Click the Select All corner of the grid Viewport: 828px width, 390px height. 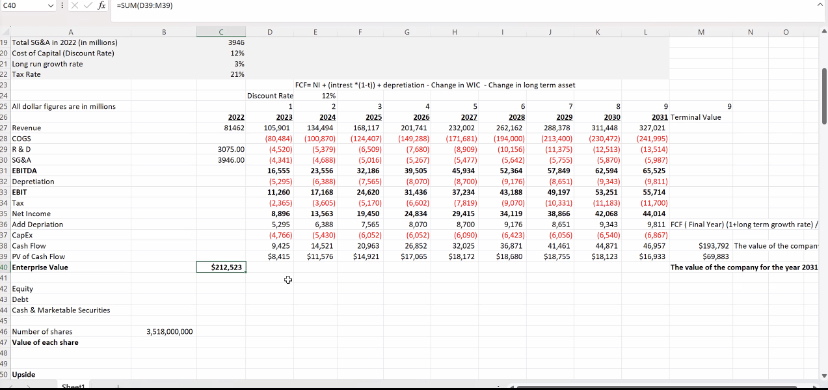(x=5, y=32)
